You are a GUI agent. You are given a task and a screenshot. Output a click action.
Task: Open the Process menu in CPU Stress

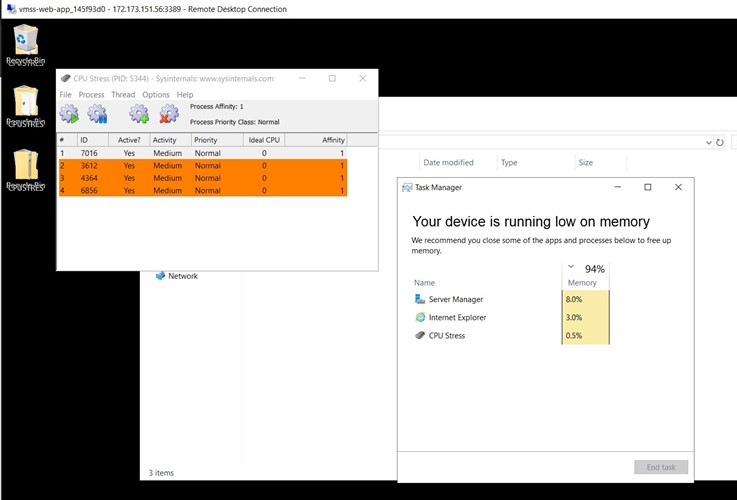(91, 94)
